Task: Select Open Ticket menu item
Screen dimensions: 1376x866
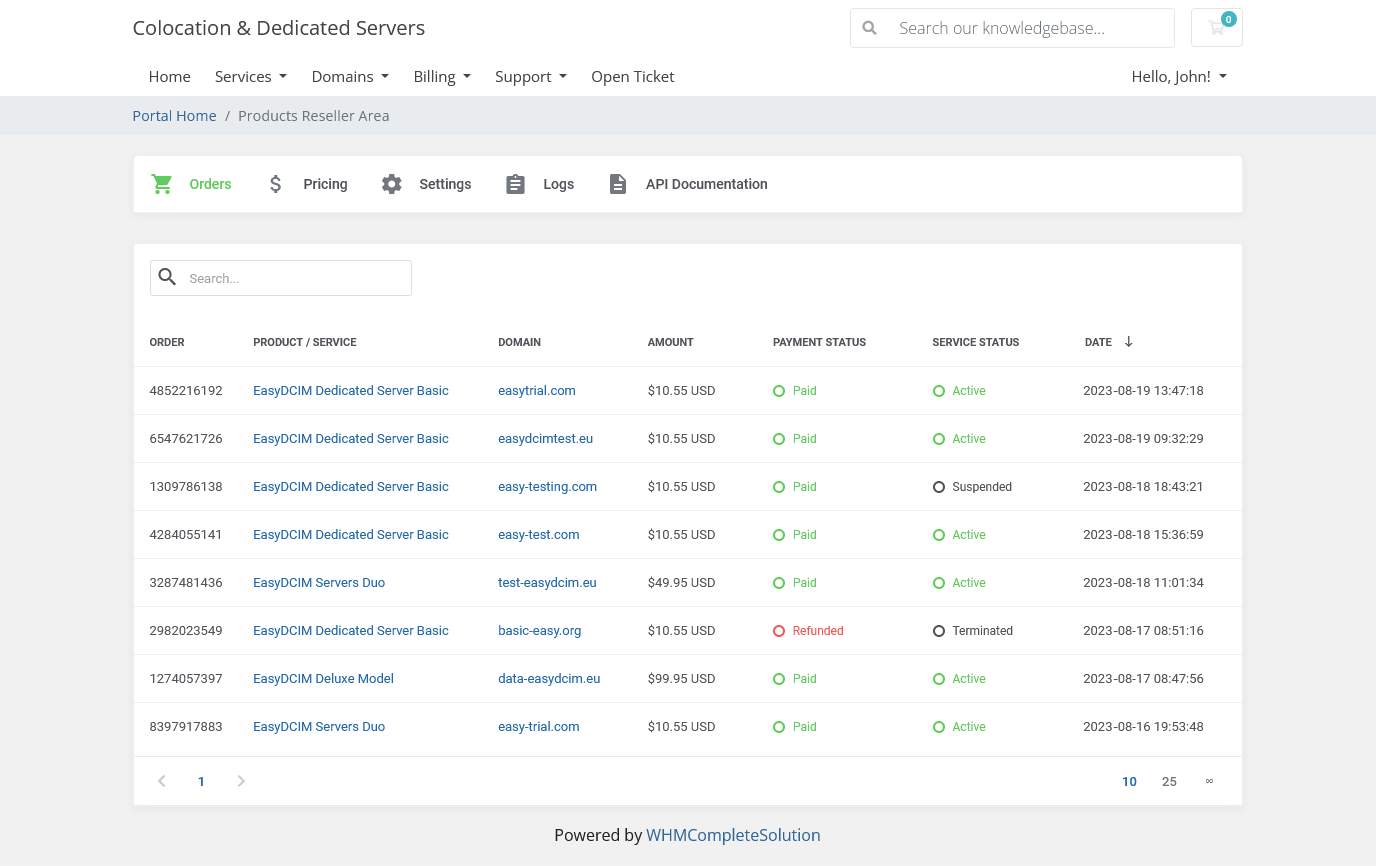Action: [x=633, y=76]
